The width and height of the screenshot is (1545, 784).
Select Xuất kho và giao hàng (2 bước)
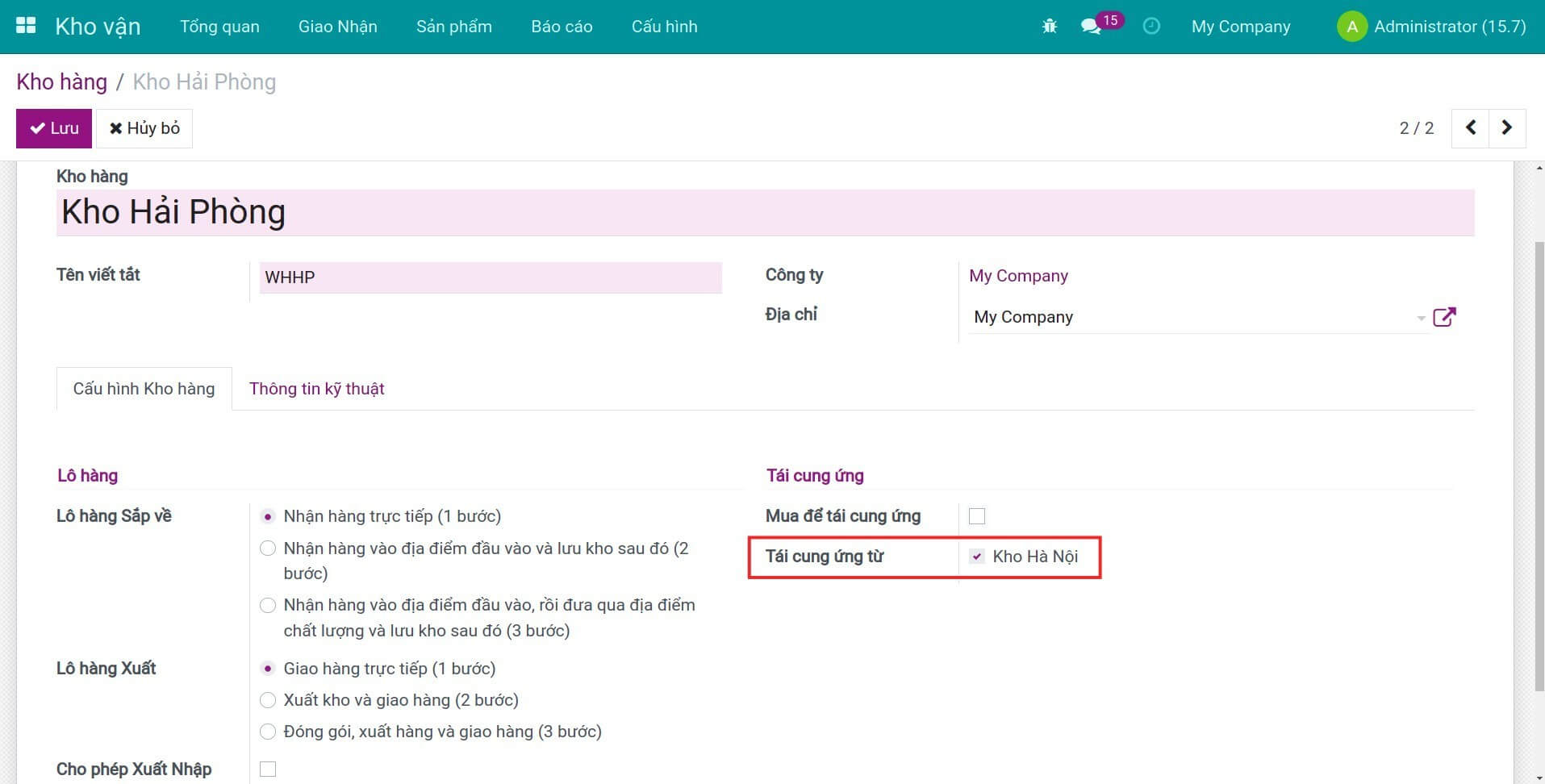tap(268, 700)
